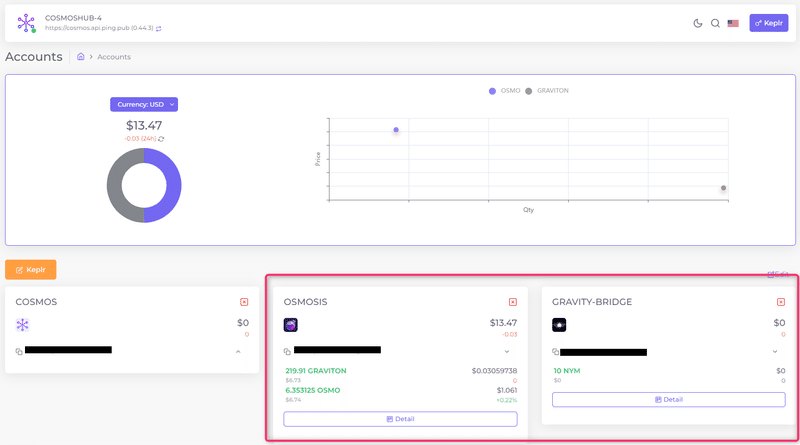This screenshot has height=445, width=800.
Task: Click the GRAVITY-BRIDGE card title
Action: [x=592, y=302]
